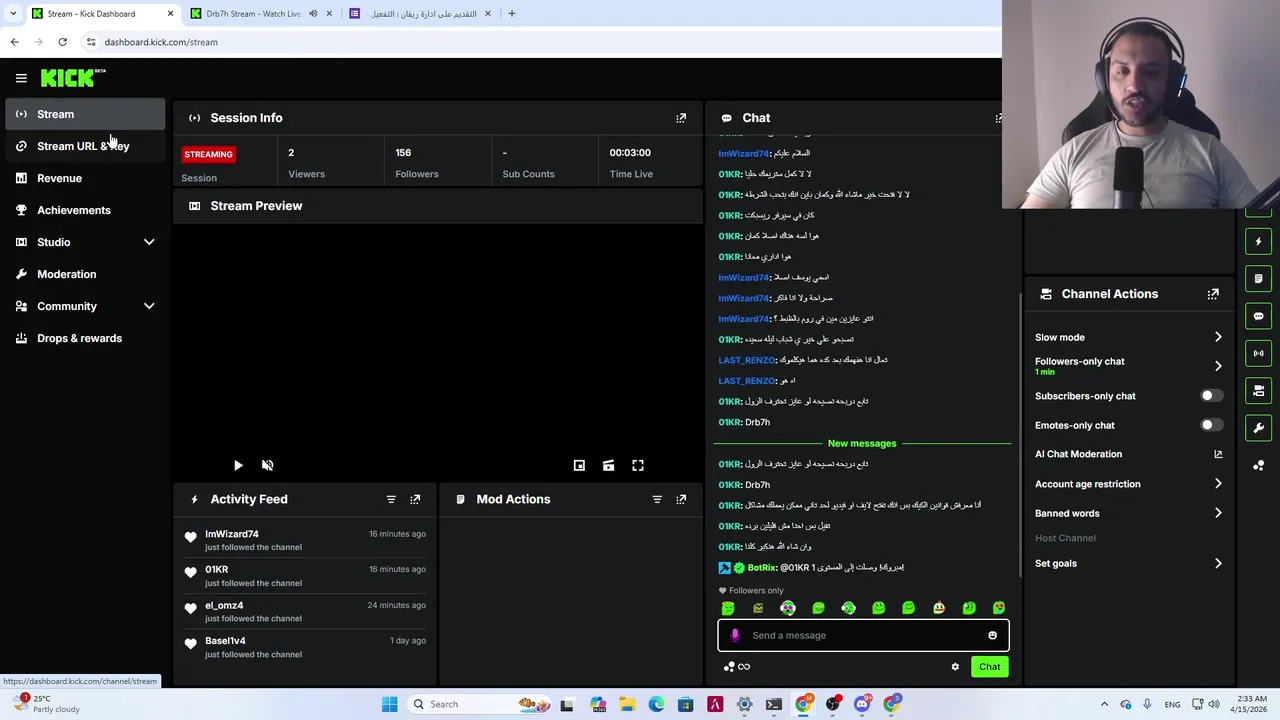Go to Revenue page
The width and height of the screenshot is (1280, 720).
click(85, 178)
